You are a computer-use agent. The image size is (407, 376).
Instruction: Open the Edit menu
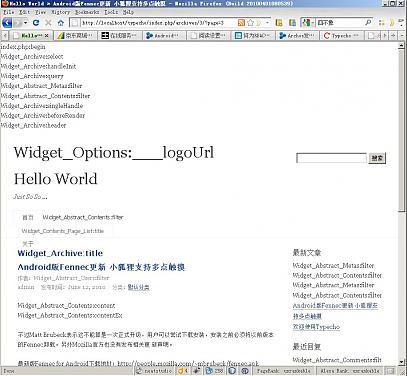coord(24,12)
